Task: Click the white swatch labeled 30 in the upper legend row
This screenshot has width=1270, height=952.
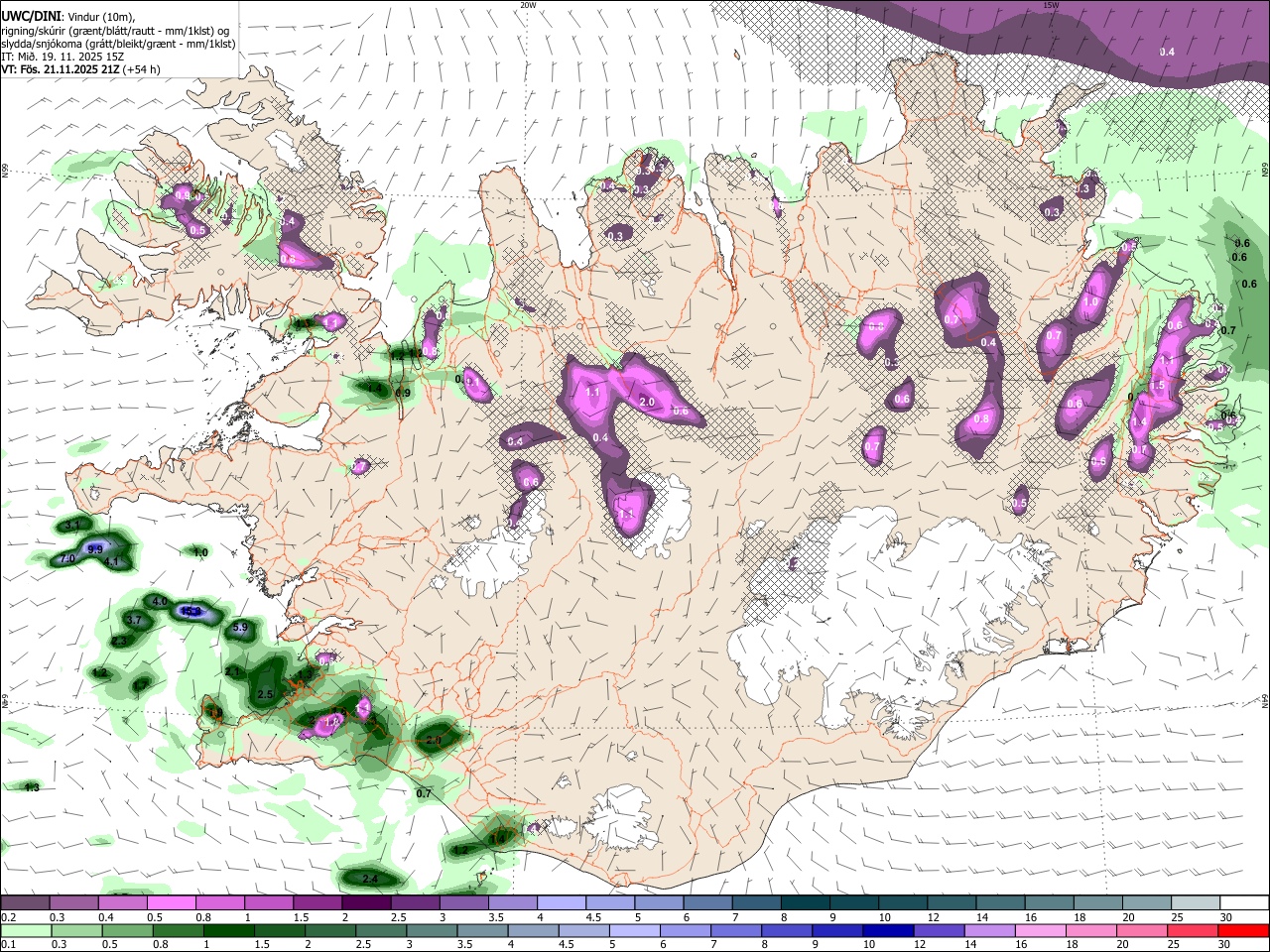Action: pyautogui.click(x=1244, y=903)
